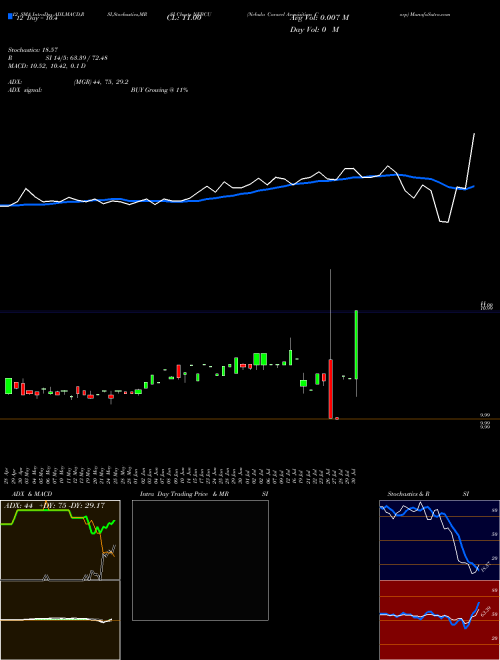Click the MACD lower panel below ADX chart

(60, 620)
